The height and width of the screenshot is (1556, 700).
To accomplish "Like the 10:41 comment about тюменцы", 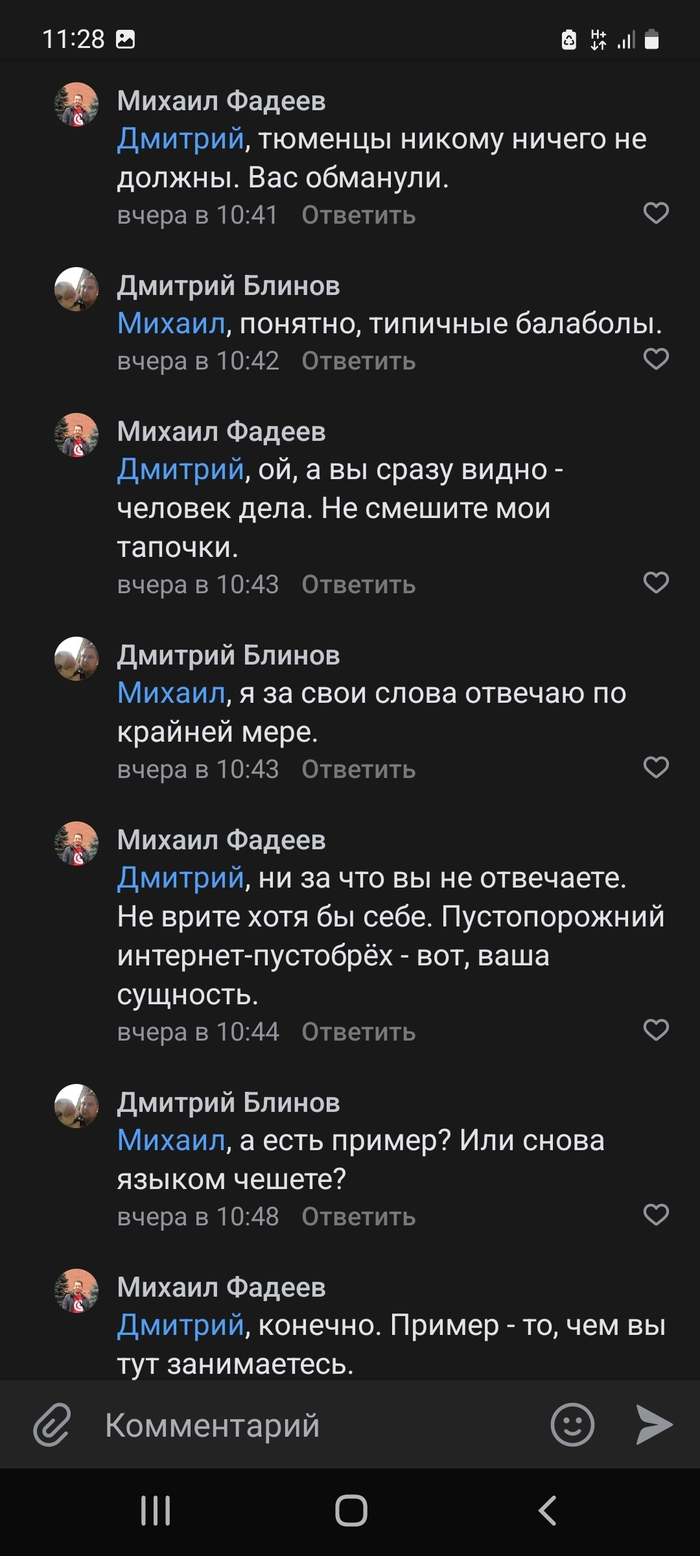I will [x=656, y=213].
